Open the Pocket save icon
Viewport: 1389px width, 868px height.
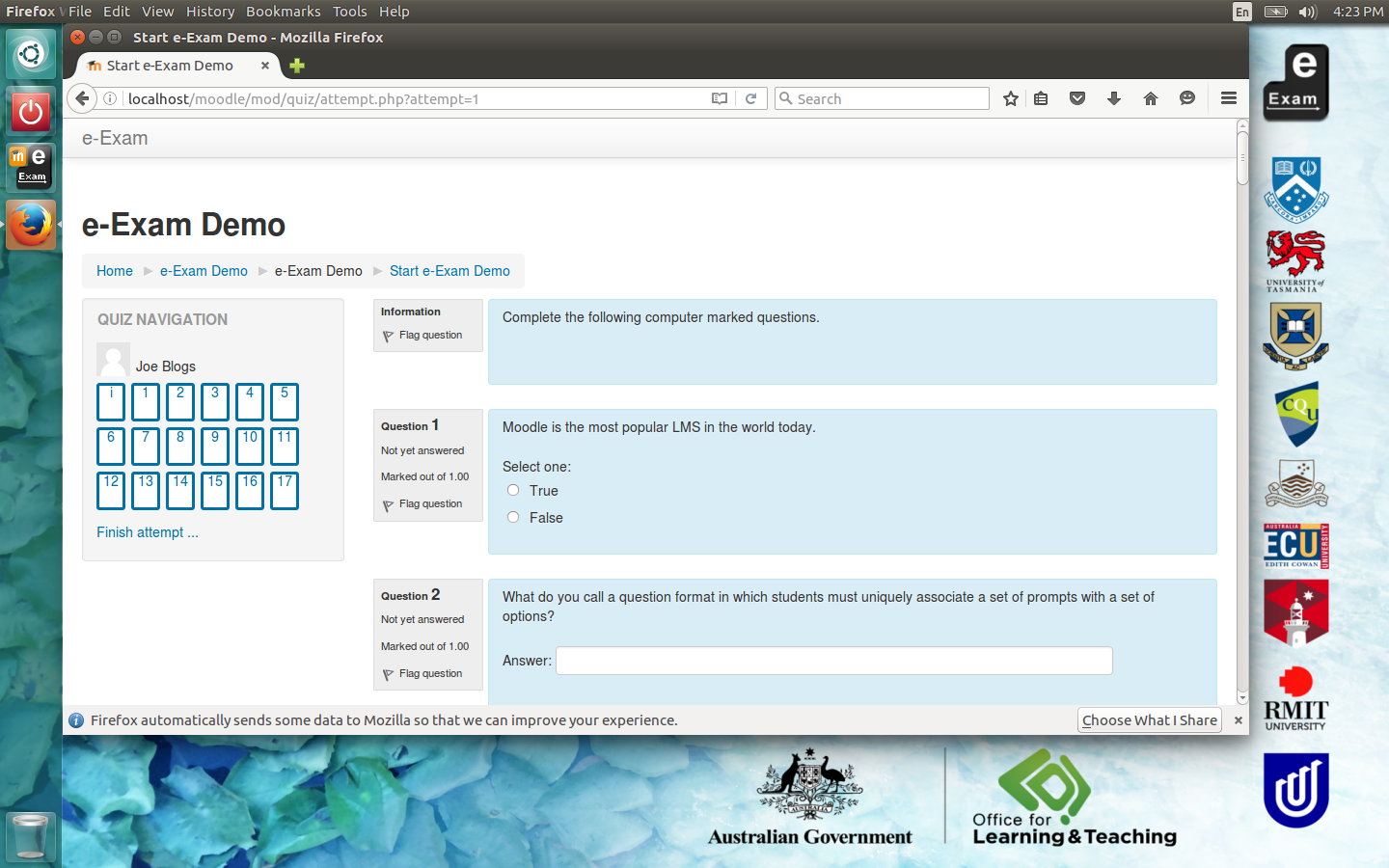click(1077, 98)
